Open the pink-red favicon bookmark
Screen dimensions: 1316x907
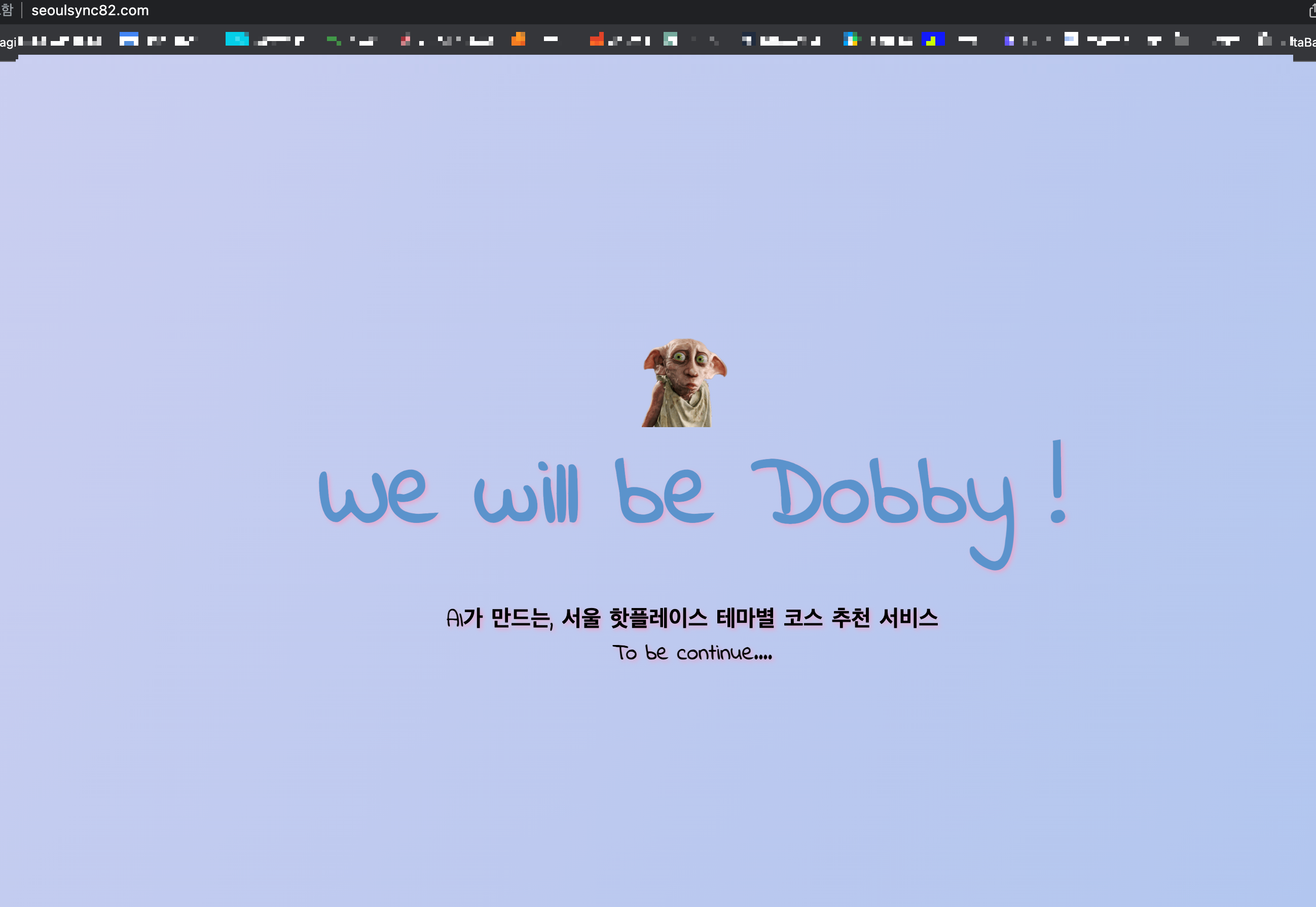(x=406, y=40)
